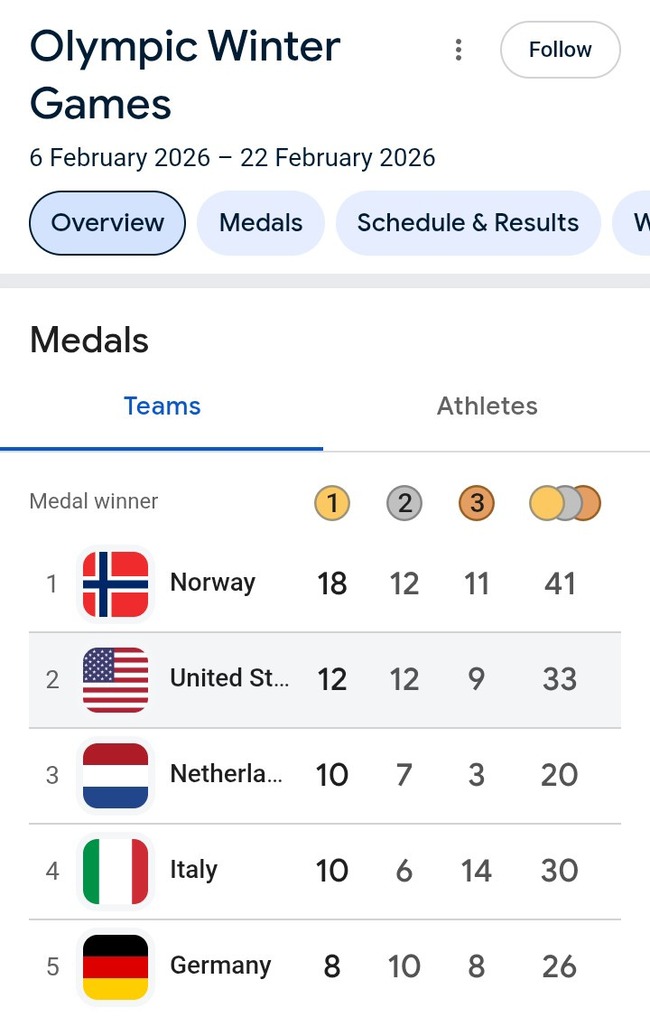This screenshot has width=650, height=1017.
Task: Switch to the Athletes tab
Action: click(x=487, y=406)
